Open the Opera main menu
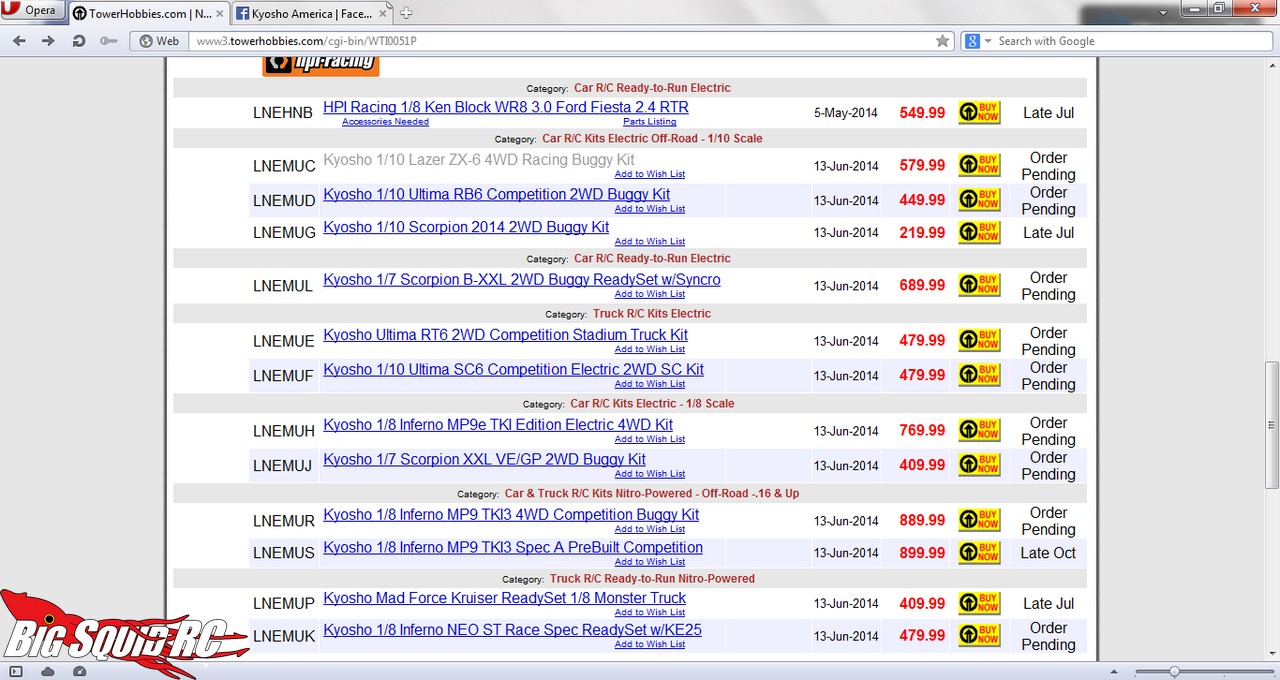Image resolution: width=1280 pixels, height=680 pixels. click(x=31, y=11)
